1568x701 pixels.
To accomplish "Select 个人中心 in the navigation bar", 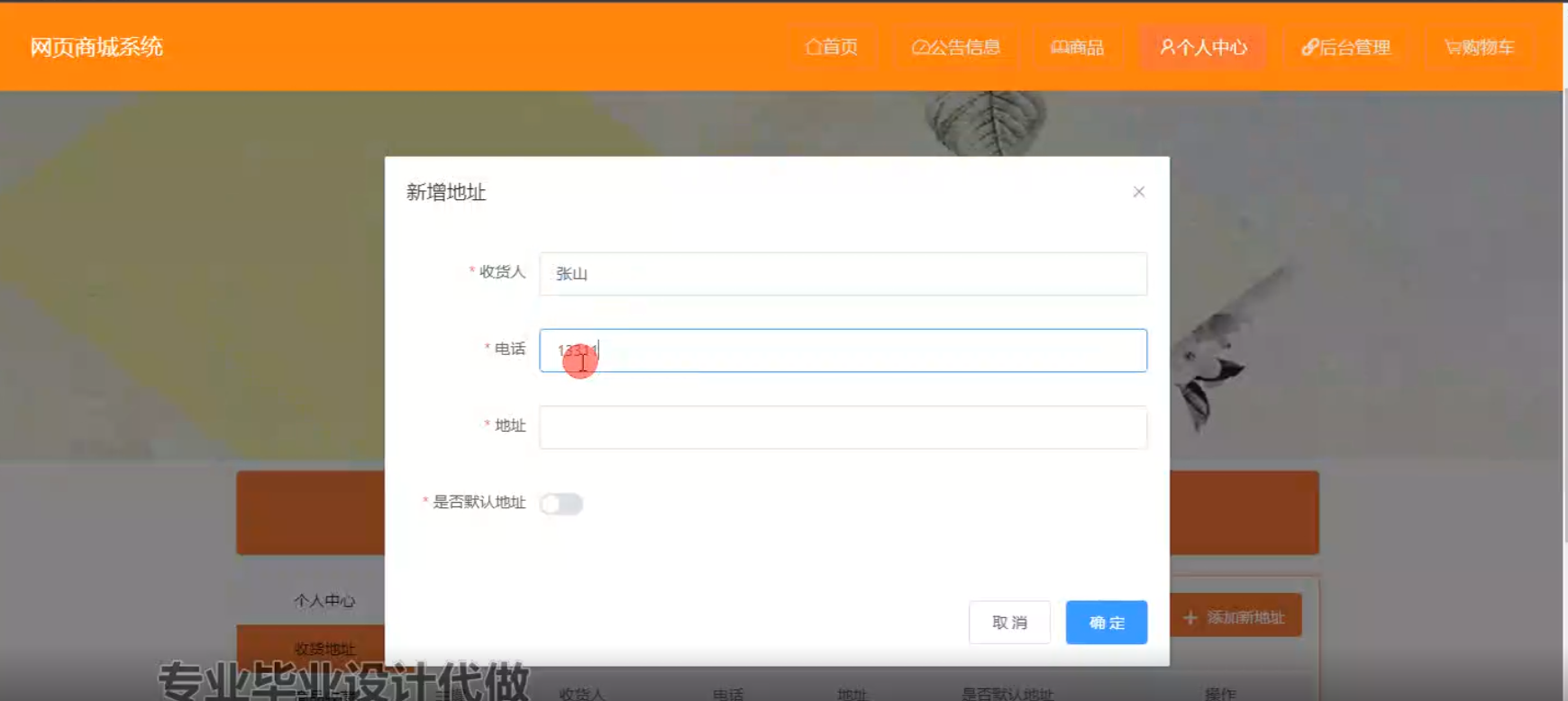I will (1204, 47).
